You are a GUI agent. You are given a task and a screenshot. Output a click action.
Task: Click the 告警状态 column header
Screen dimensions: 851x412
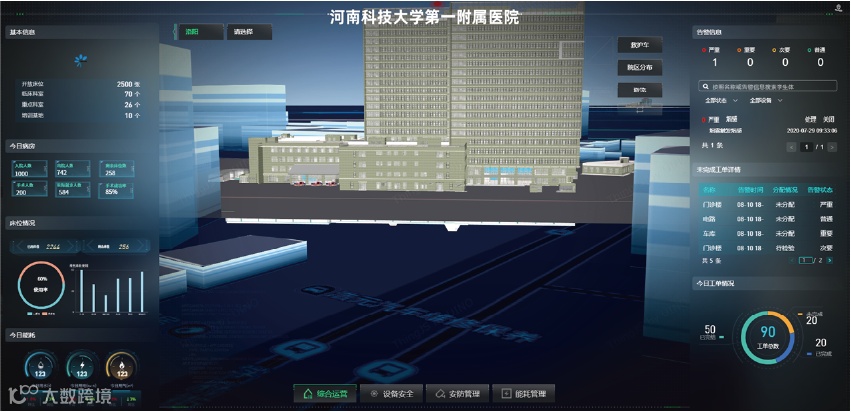click(820, 190)
